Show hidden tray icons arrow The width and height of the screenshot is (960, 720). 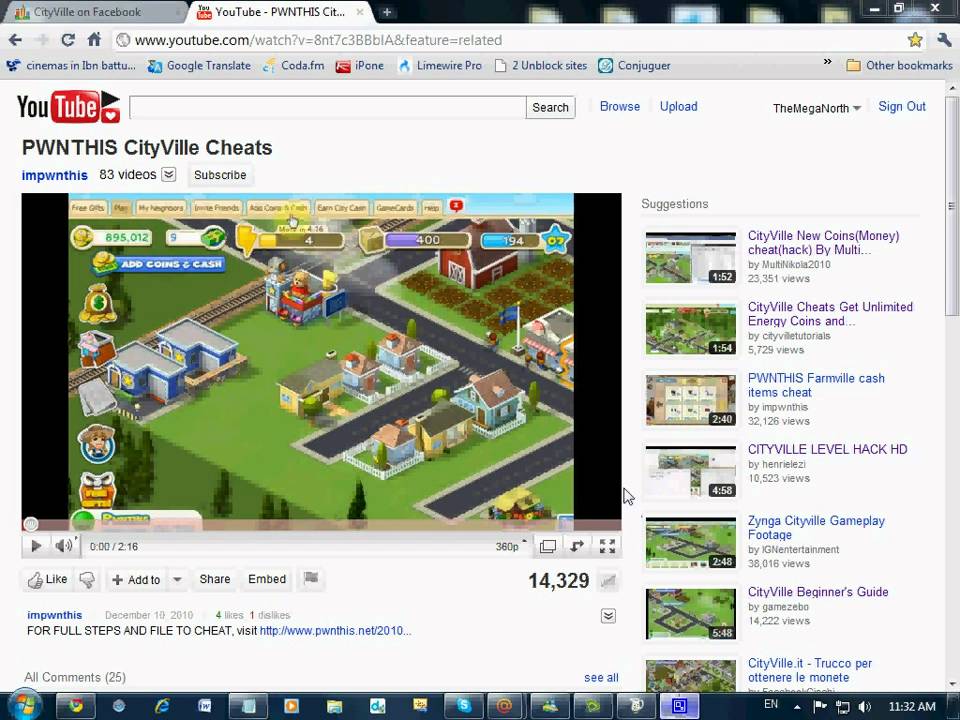pyautogui.click(x=798, y=707)
